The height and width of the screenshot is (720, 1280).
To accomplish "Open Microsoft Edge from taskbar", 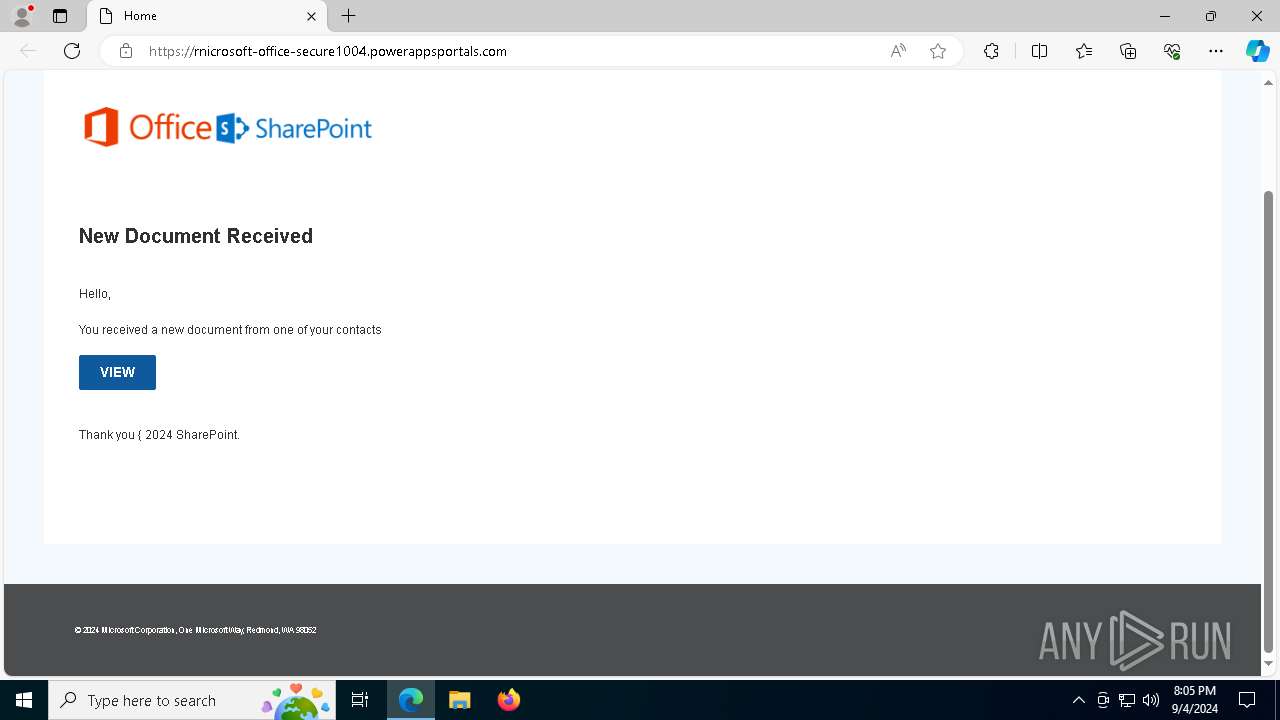I will point(411,700).
